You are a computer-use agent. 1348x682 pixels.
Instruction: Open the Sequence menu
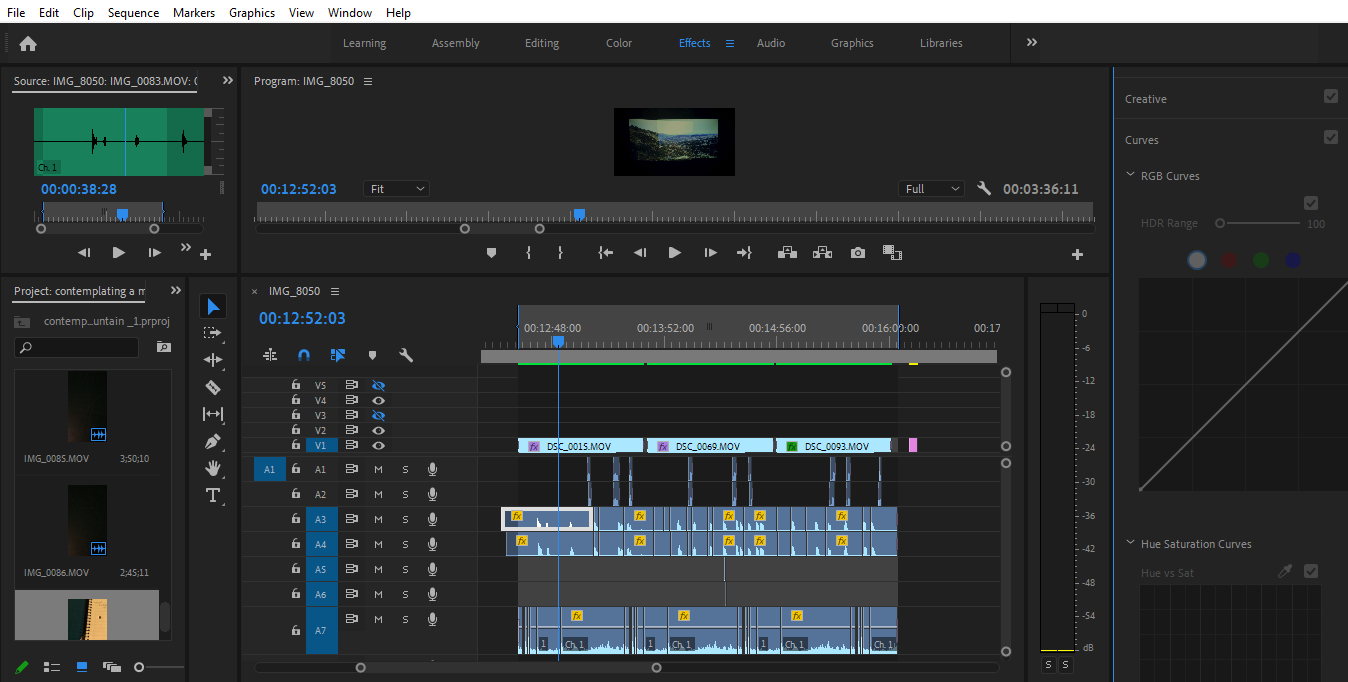tap(133, 13)
